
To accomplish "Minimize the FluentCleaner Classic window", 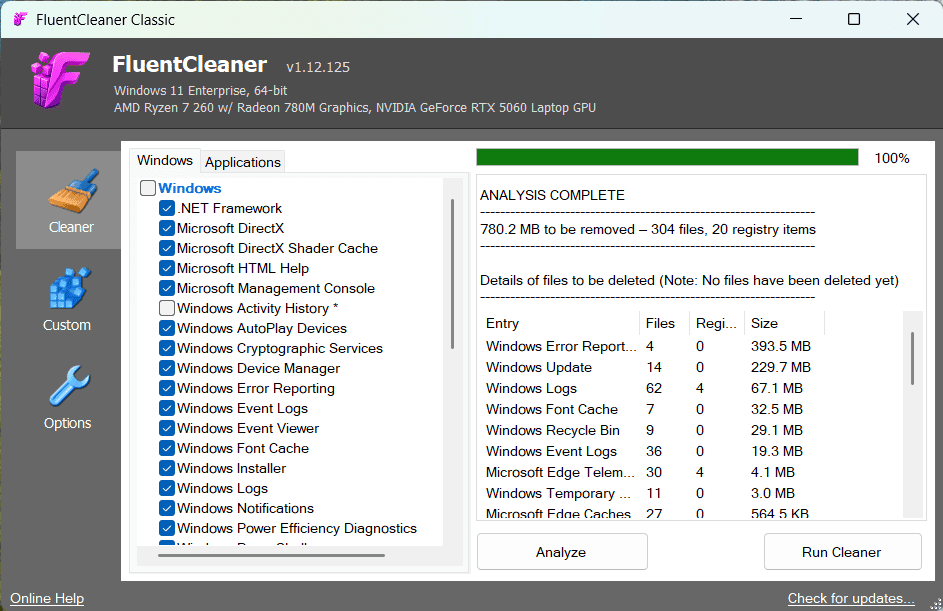I will pyautogui.click(x=796, y=19).
